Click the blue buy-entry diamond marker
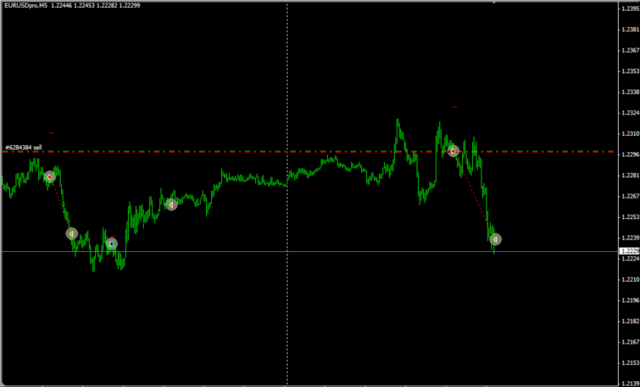640x387 pixels. [111, 244]
